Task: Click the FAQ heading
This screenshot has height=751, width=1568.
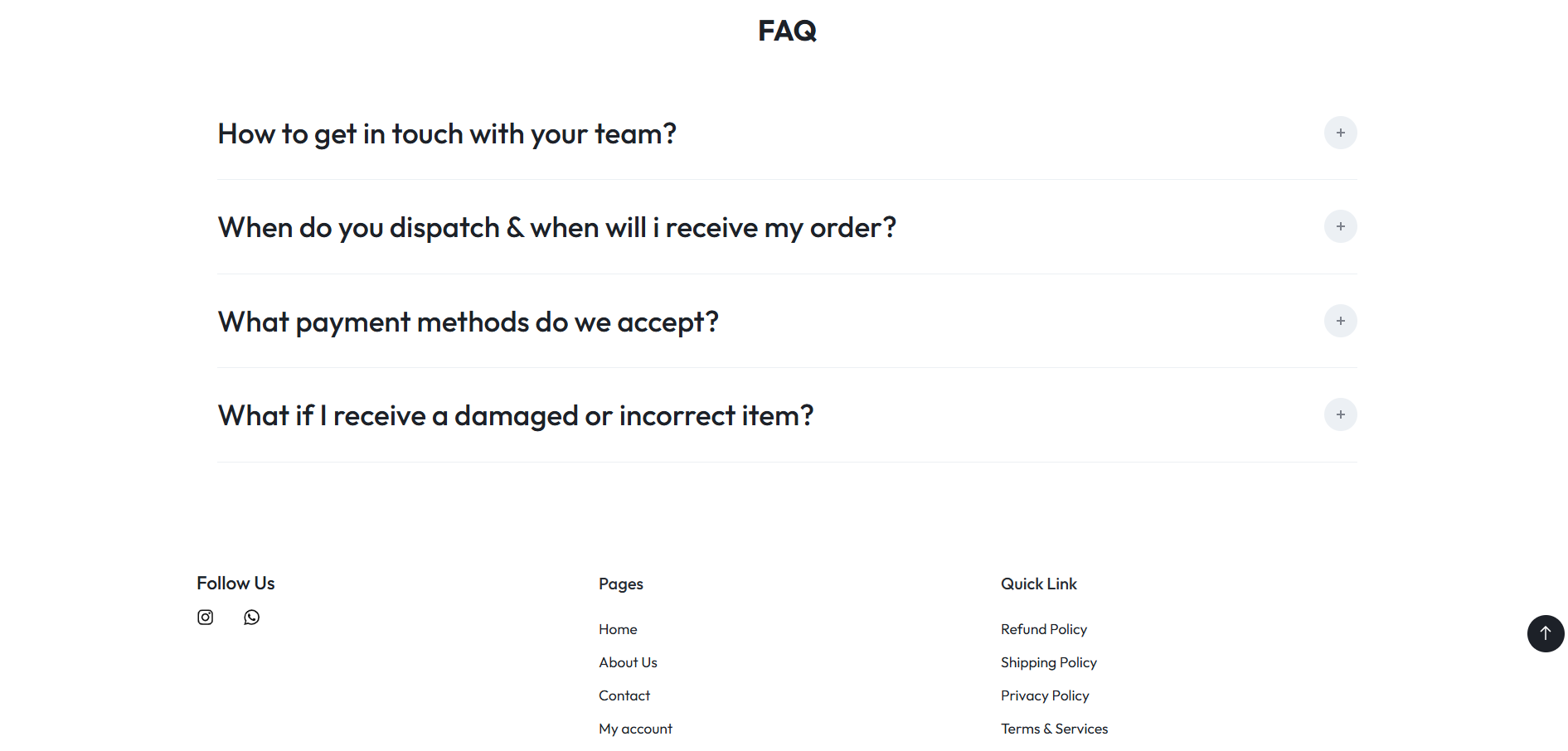Action: pyautogui.click(x=787, y=31)
